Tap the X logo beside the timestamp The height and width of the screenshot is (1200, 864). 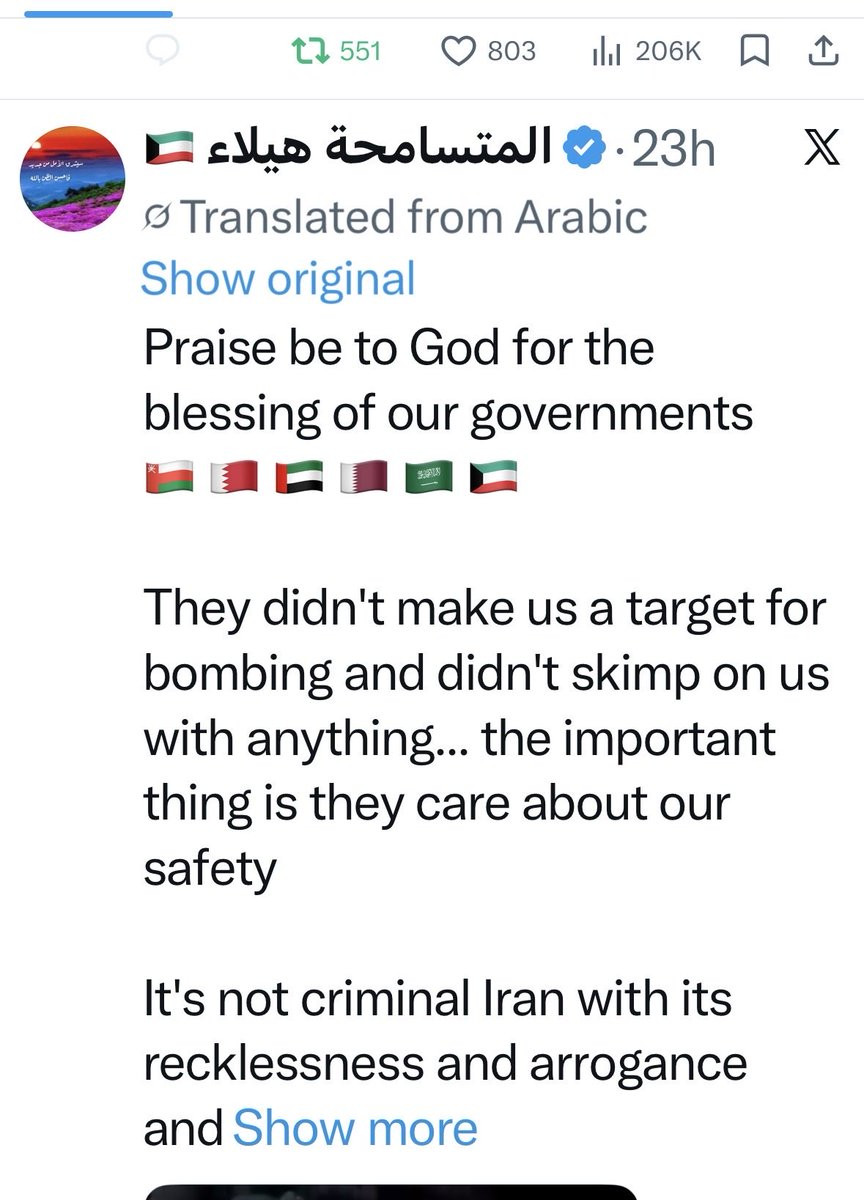[x=821, y=149]
